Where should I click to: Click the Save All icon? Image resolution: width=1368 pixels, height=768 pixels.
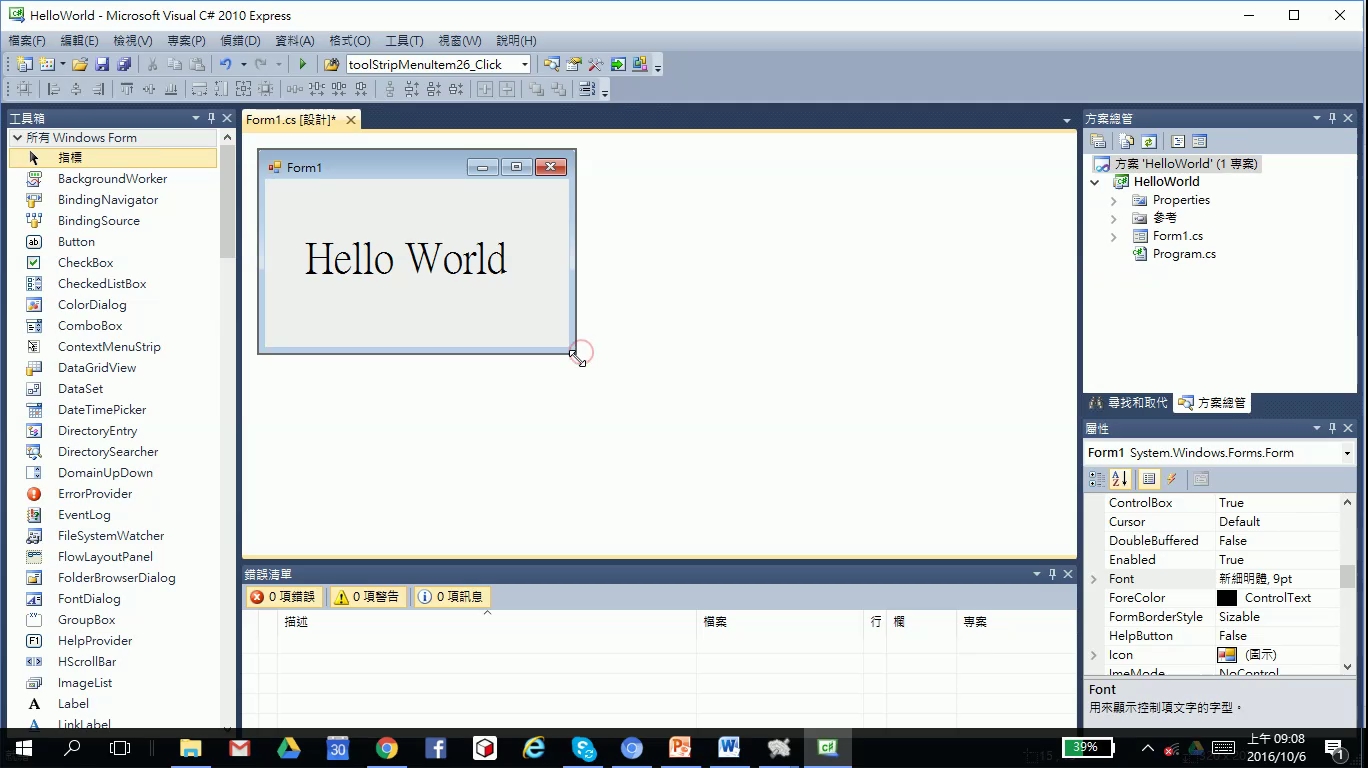(124, 64)
